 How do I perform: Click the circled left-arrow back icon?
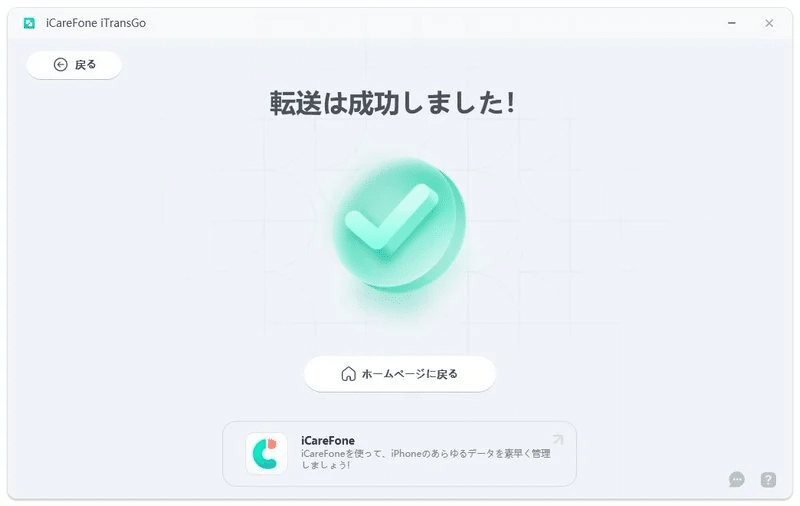pos(61,65)
